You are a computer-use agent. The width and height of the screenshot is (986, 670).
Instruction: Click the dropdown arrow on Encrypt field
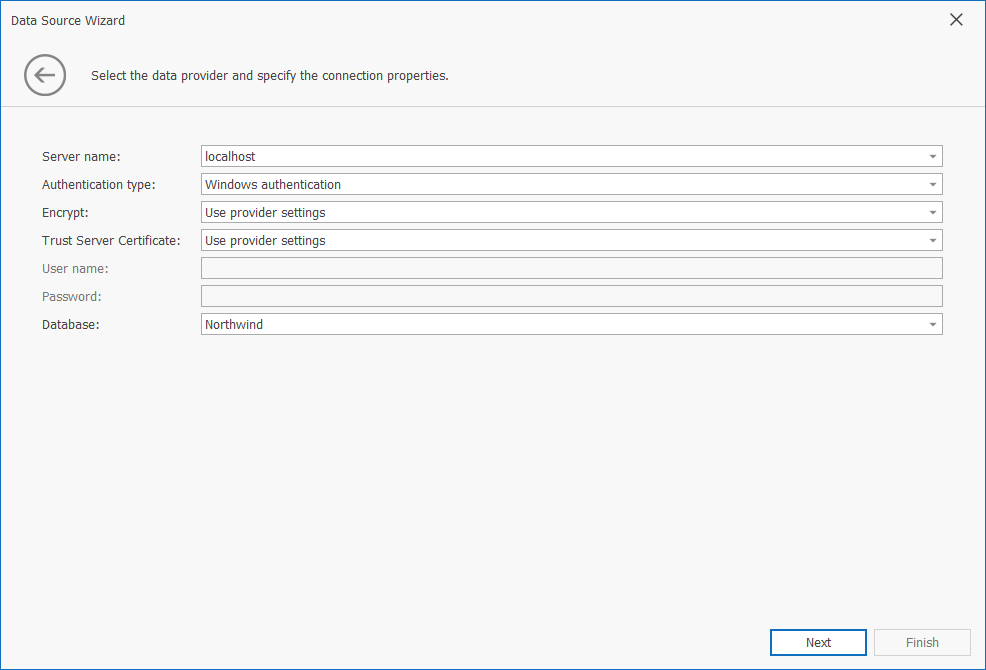tap(932, 212)
